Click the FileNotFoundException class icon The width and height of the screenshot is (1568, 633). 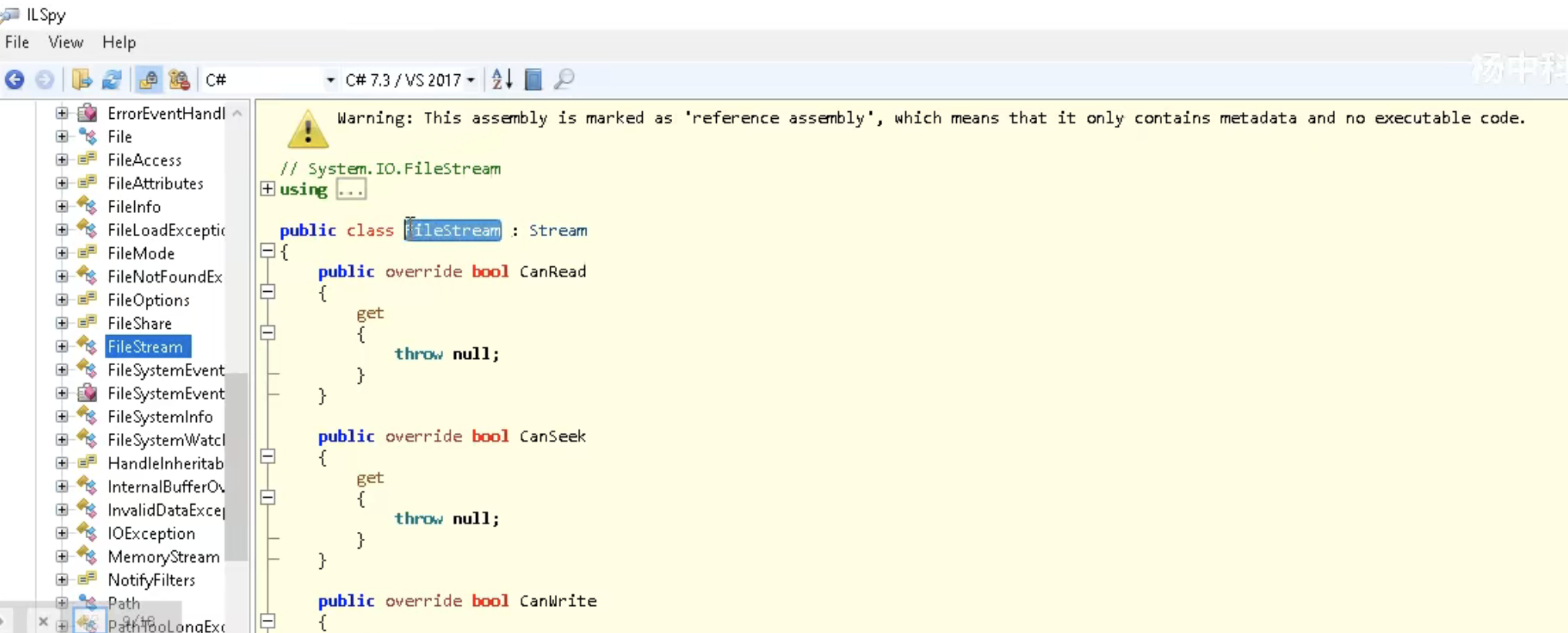tap(87, 276)
